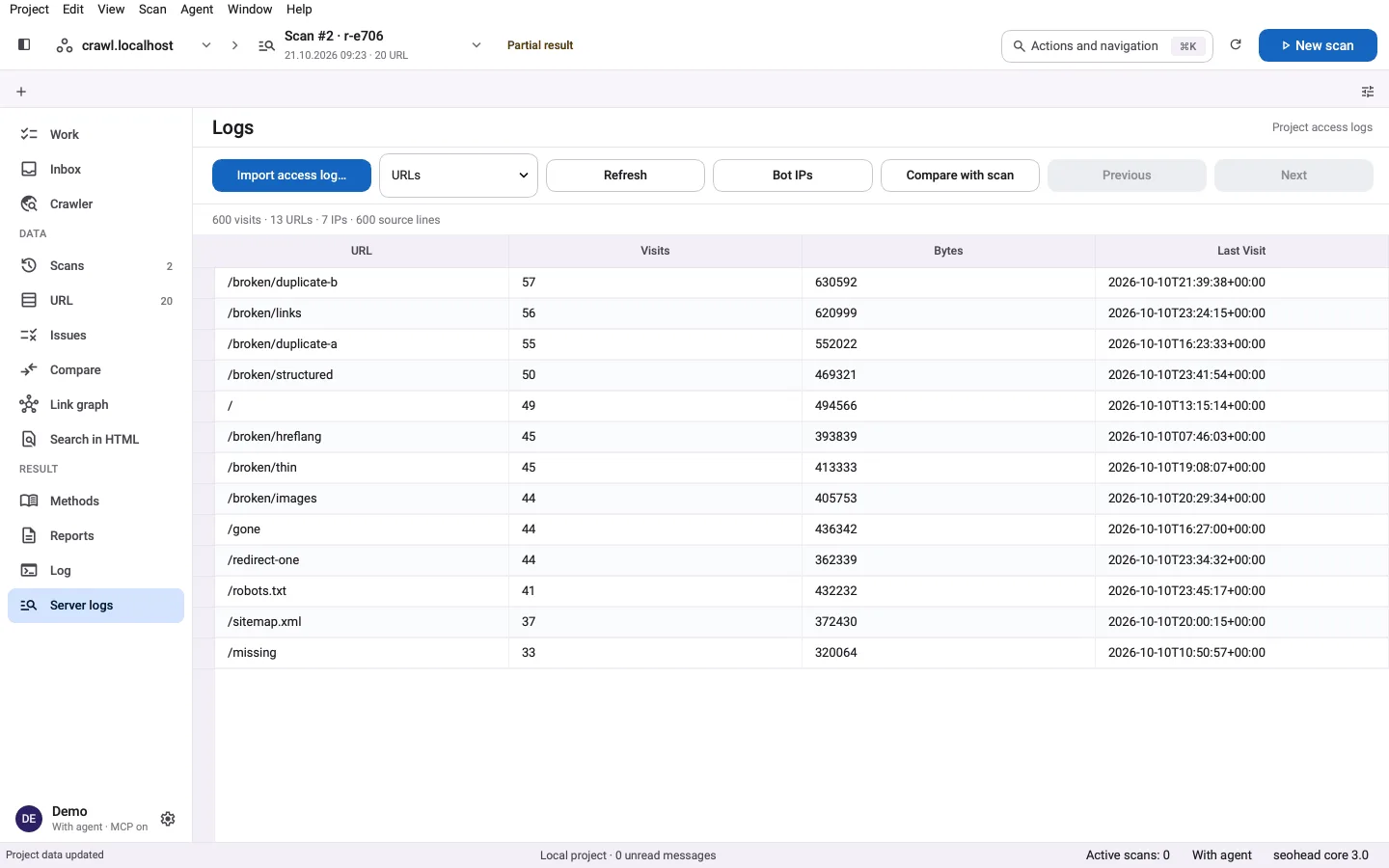1389x868 pixels.
Task: Open the Agent menu
Action: click(197, 9)
